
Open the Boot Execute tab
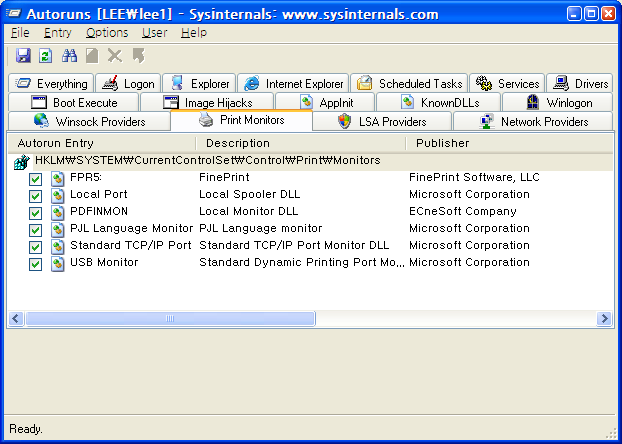click(x=73, y=102)
